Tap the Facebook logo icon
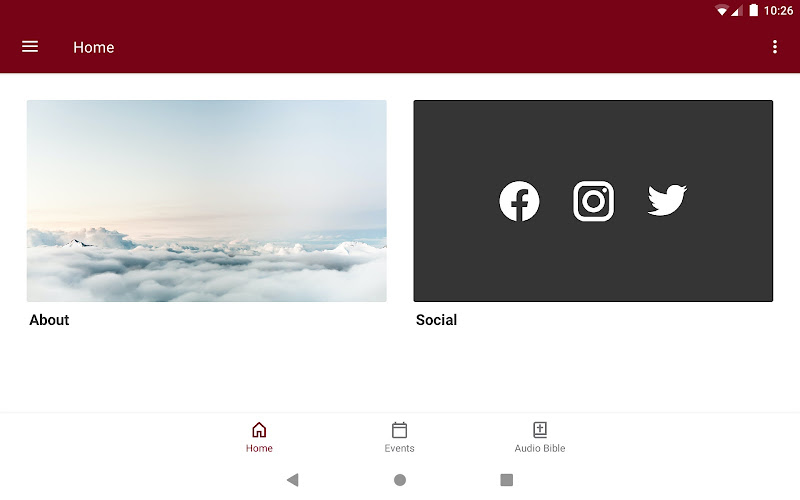The image size is (800, 500). click(519, 201)
